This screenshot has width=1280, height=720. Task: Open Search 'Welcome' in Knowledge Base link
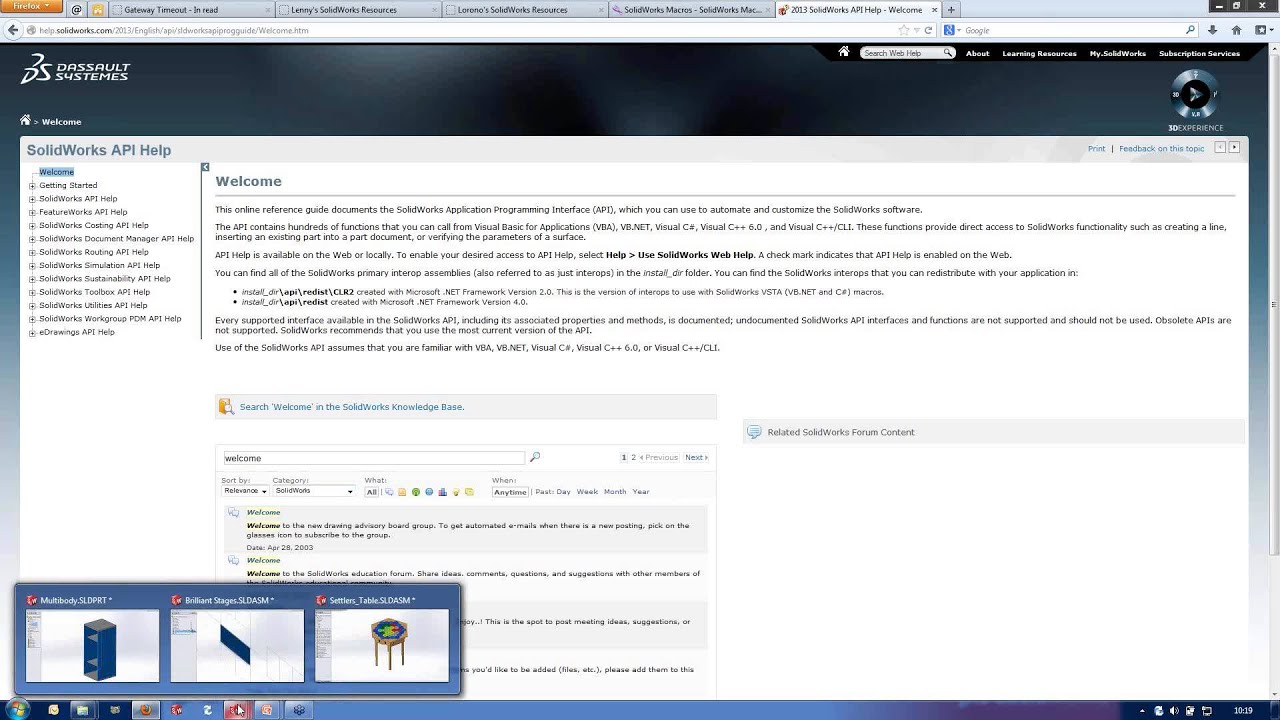coord(352,407)
